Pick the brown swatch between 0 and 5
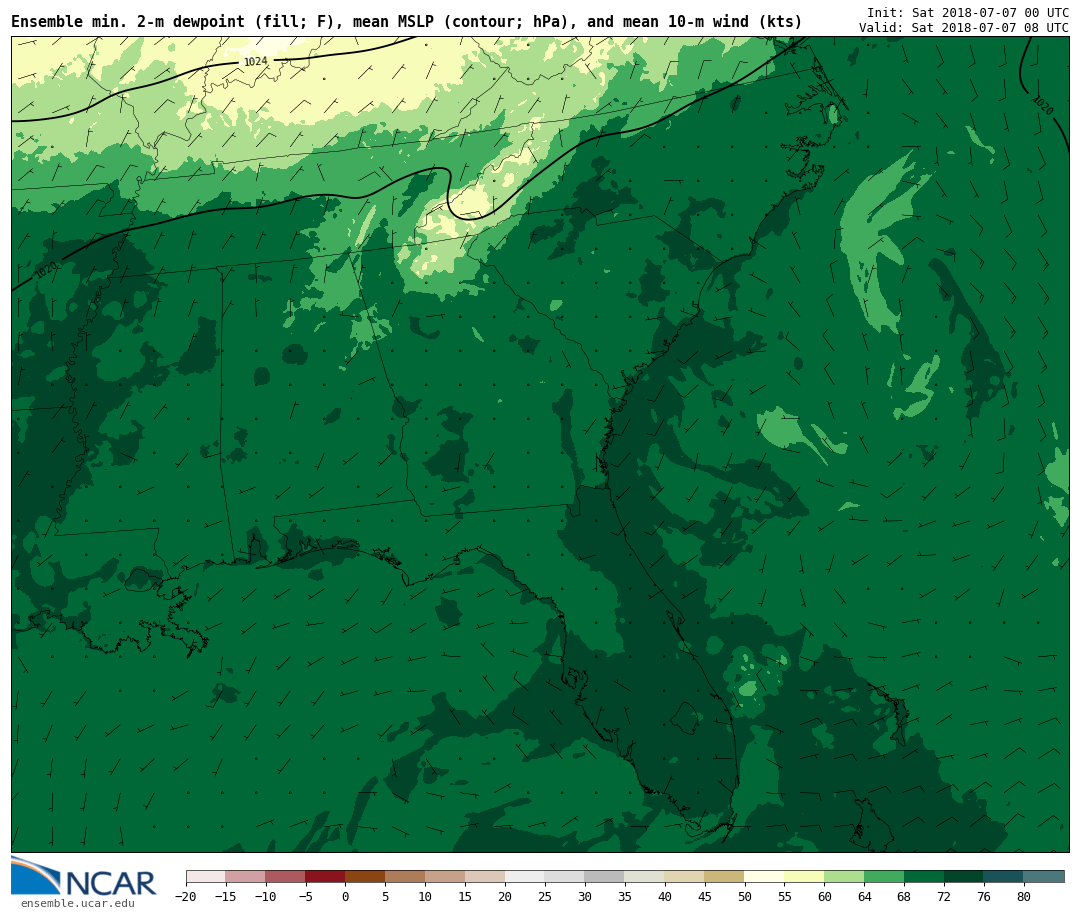 click(365, 877)
